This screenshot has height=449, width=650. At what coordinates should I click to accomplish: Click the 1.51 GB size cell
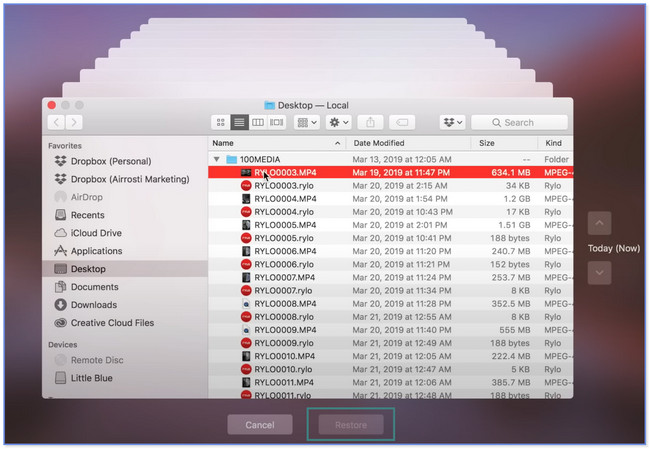[x=514, y=225]
